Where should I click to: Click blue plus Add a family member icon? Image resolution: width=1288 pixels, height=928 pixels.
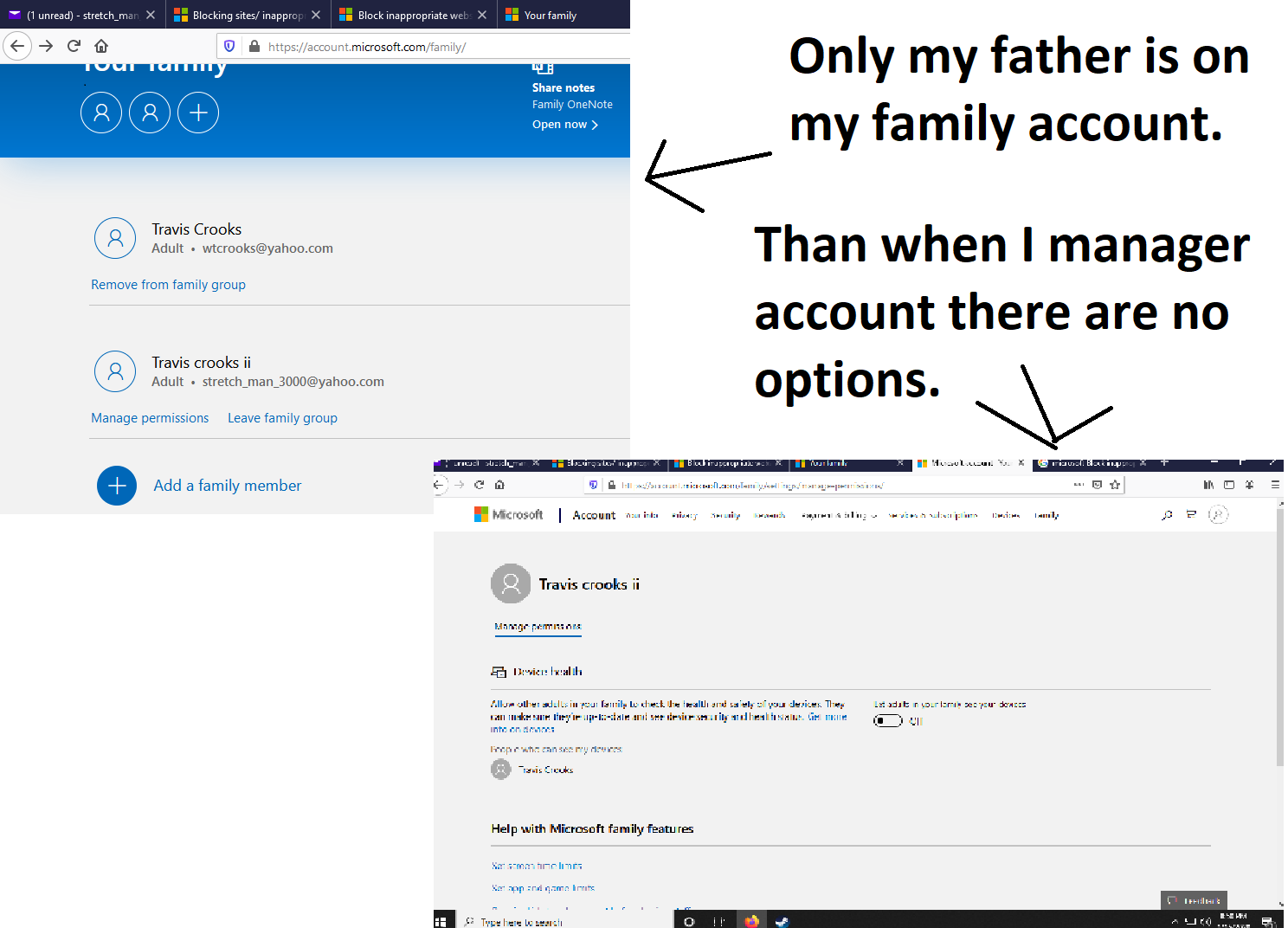point(117,486)
